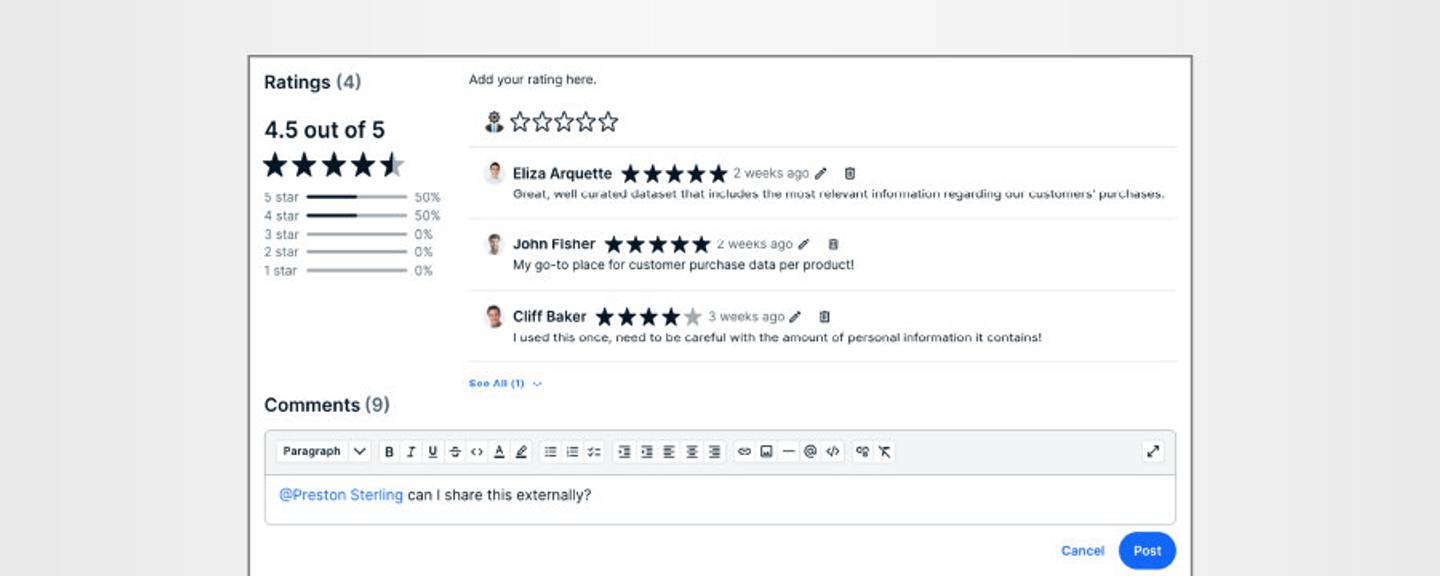Toggle italic text formatting

411,452
